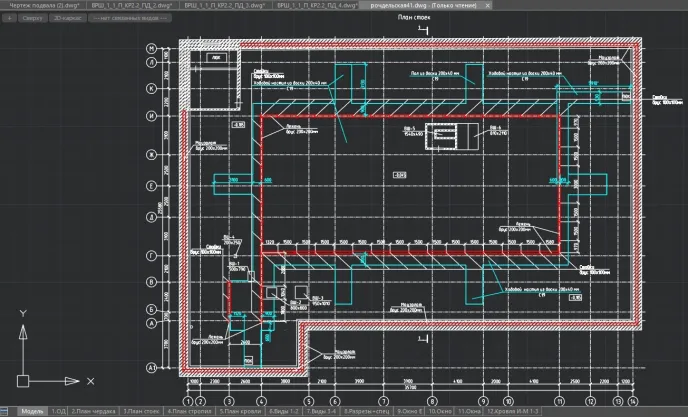Select the grid axis bubble labeled М

[151, 48]
